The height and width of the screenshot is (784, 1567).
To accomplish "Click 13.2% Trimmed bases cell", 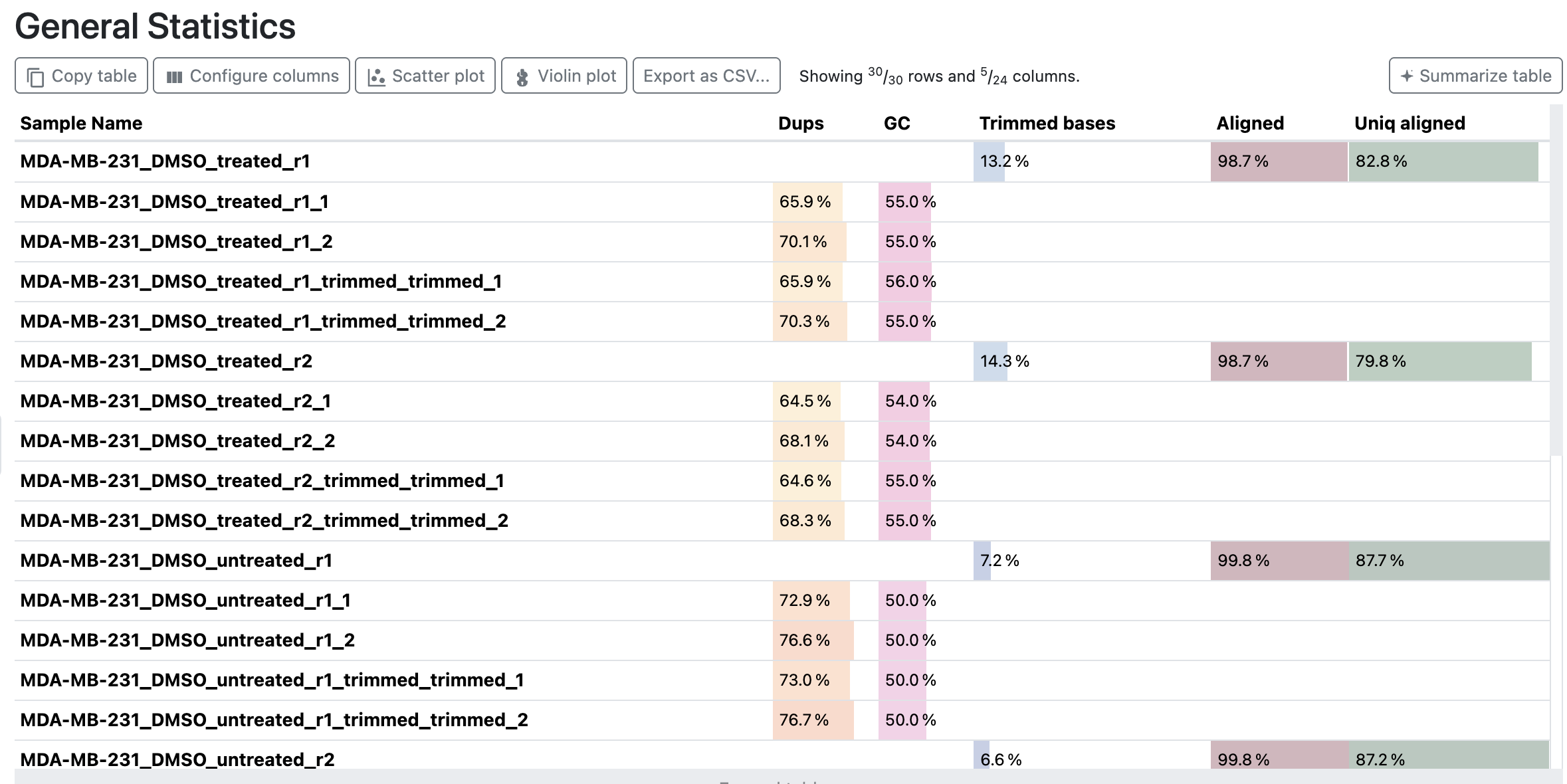I will [x=1091, y=161].
